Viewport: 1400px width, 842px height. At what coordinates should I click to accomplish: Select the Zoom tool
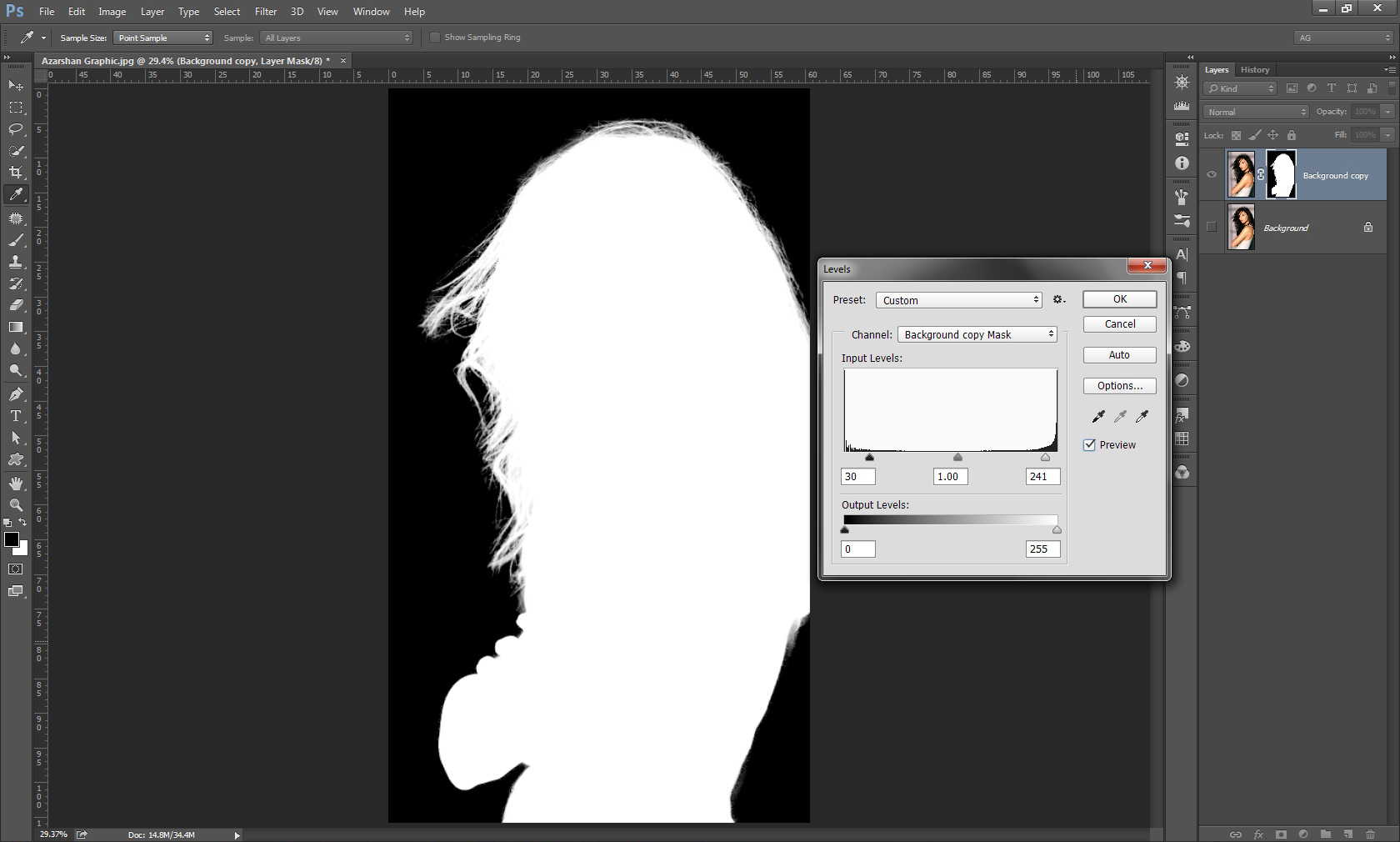point(16,505)
